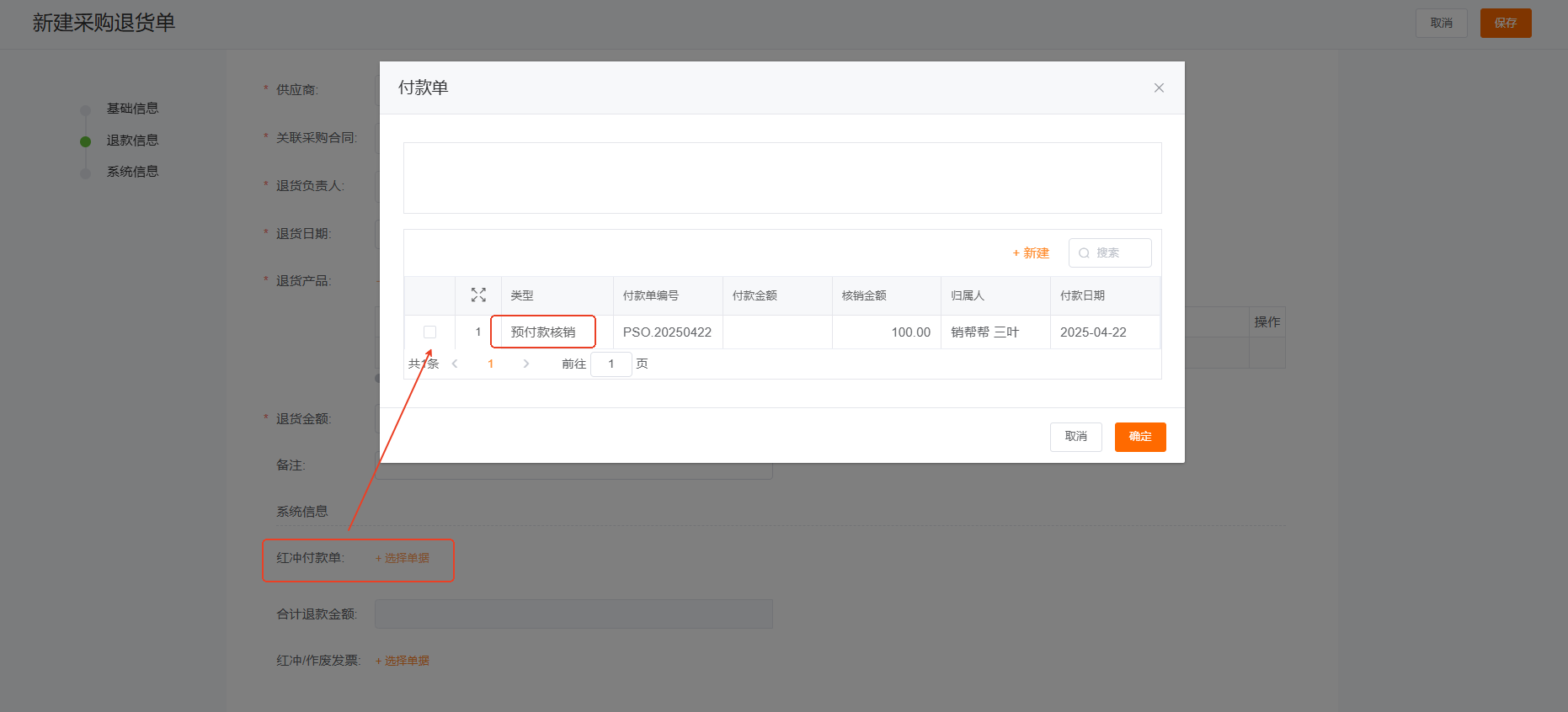The image size is (1568, 712).
Task: Click the empty filter area above table
Action: tap(781, 178)
